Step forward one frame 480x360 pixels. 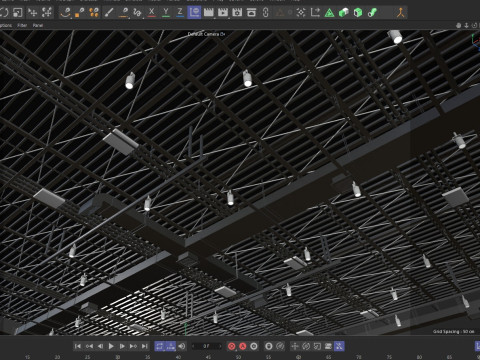click(x=122, y=346)
